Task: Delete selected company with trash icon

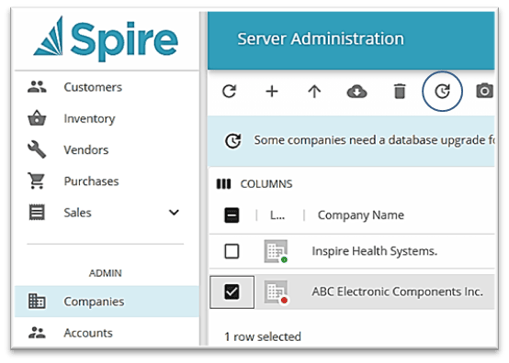Action: (400, 91)
